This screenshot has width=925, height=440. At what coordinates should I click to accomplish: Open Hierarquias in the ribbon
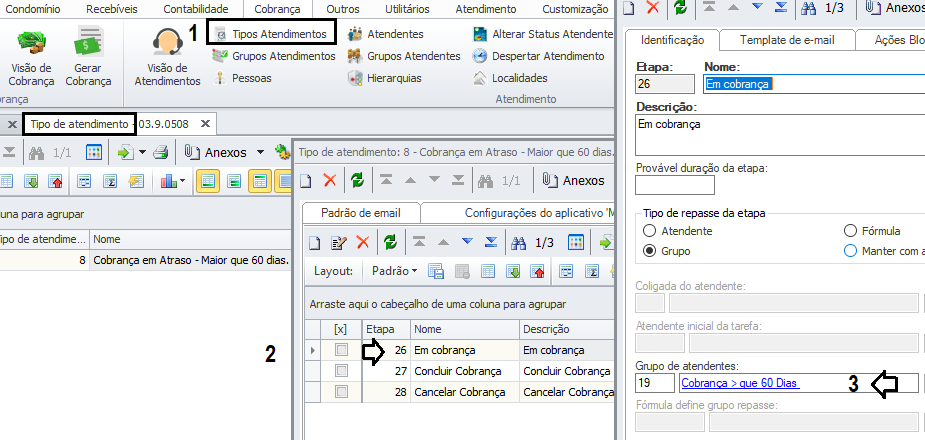point(385,78)
